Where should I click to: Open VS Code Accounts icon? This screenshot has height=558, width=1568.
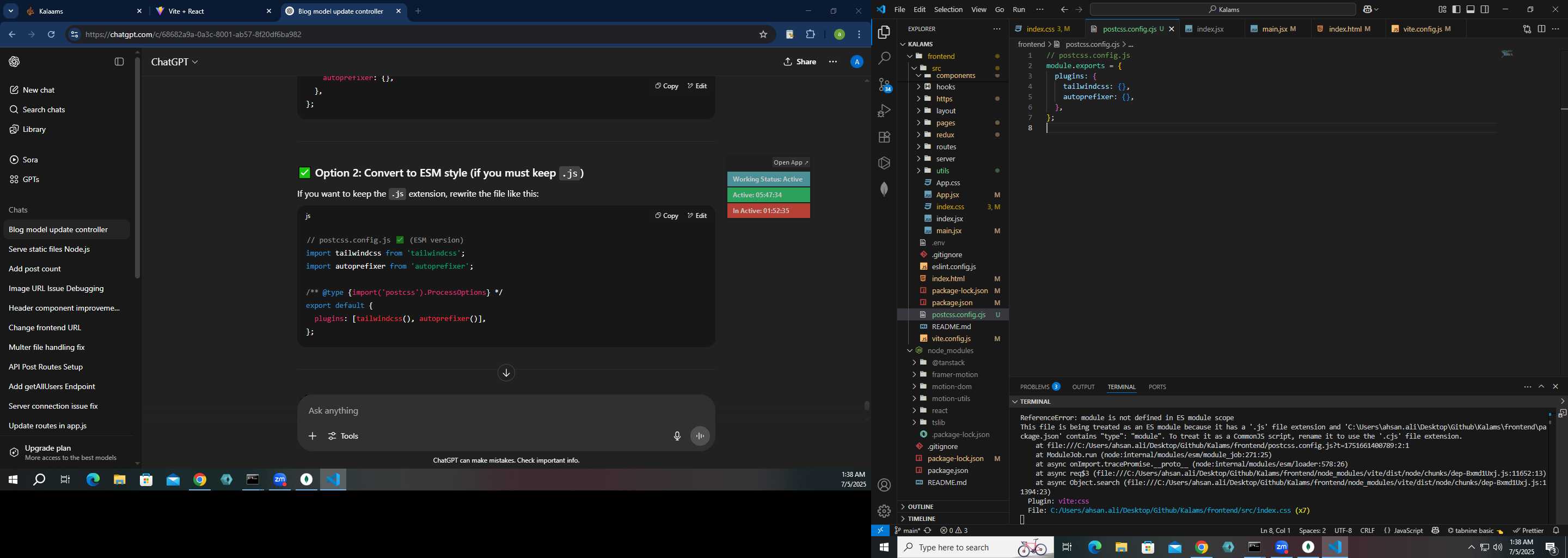tap(884, 486)
